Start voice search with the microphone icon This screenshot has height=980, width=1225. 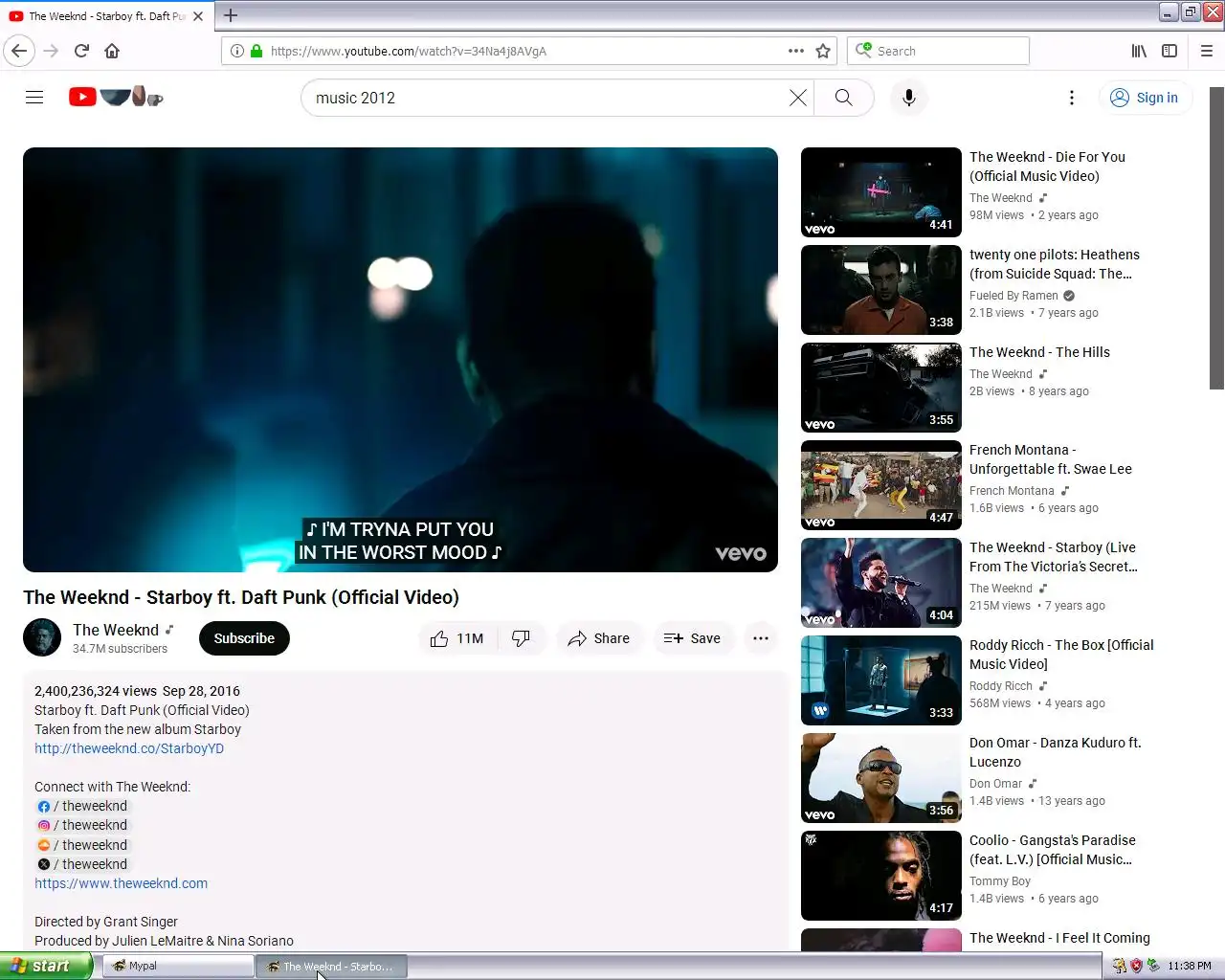909,98
